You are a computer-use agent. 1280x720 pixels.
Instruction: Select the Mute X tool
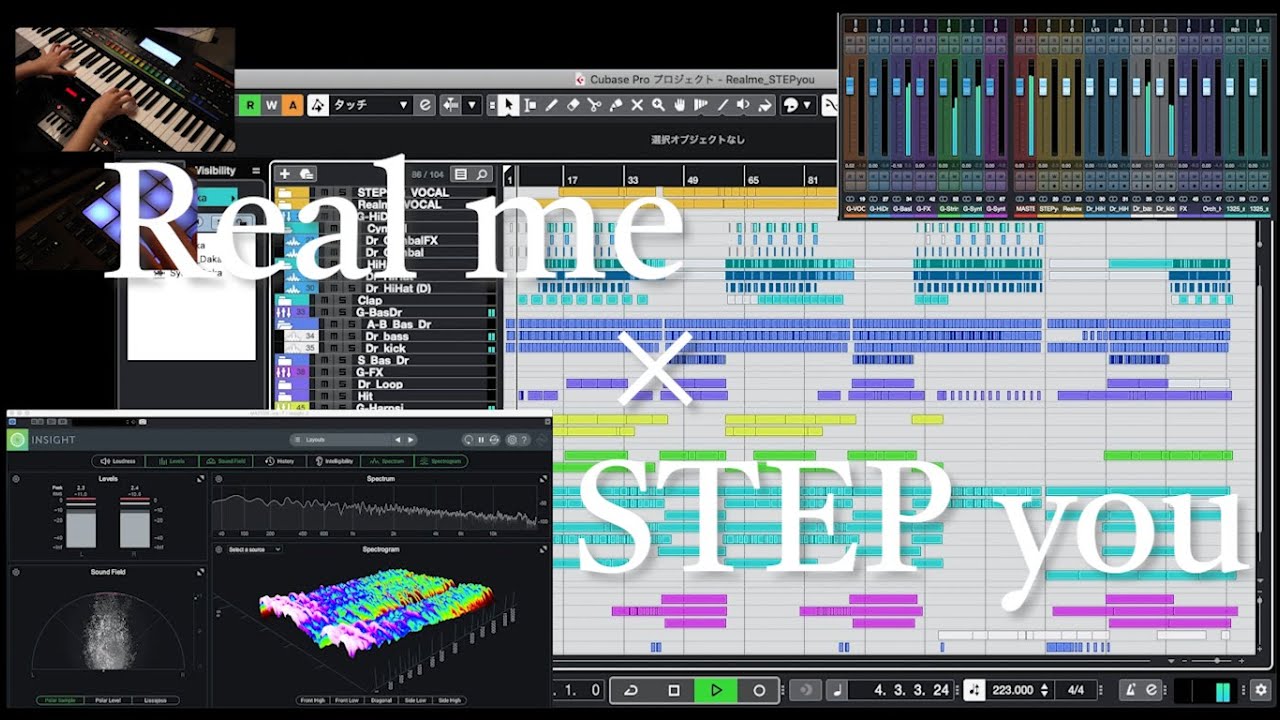point(637,105)
